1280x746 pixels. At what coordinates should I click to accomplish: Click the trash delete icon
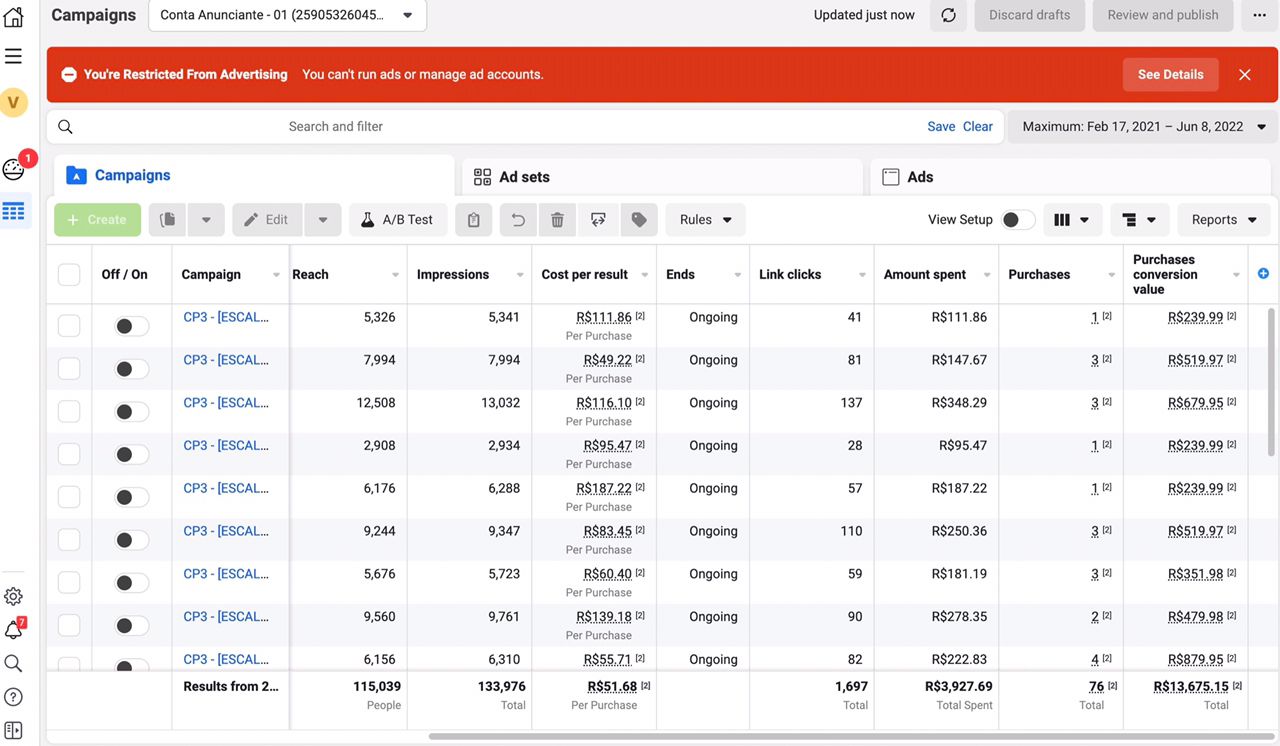[558, 220]
